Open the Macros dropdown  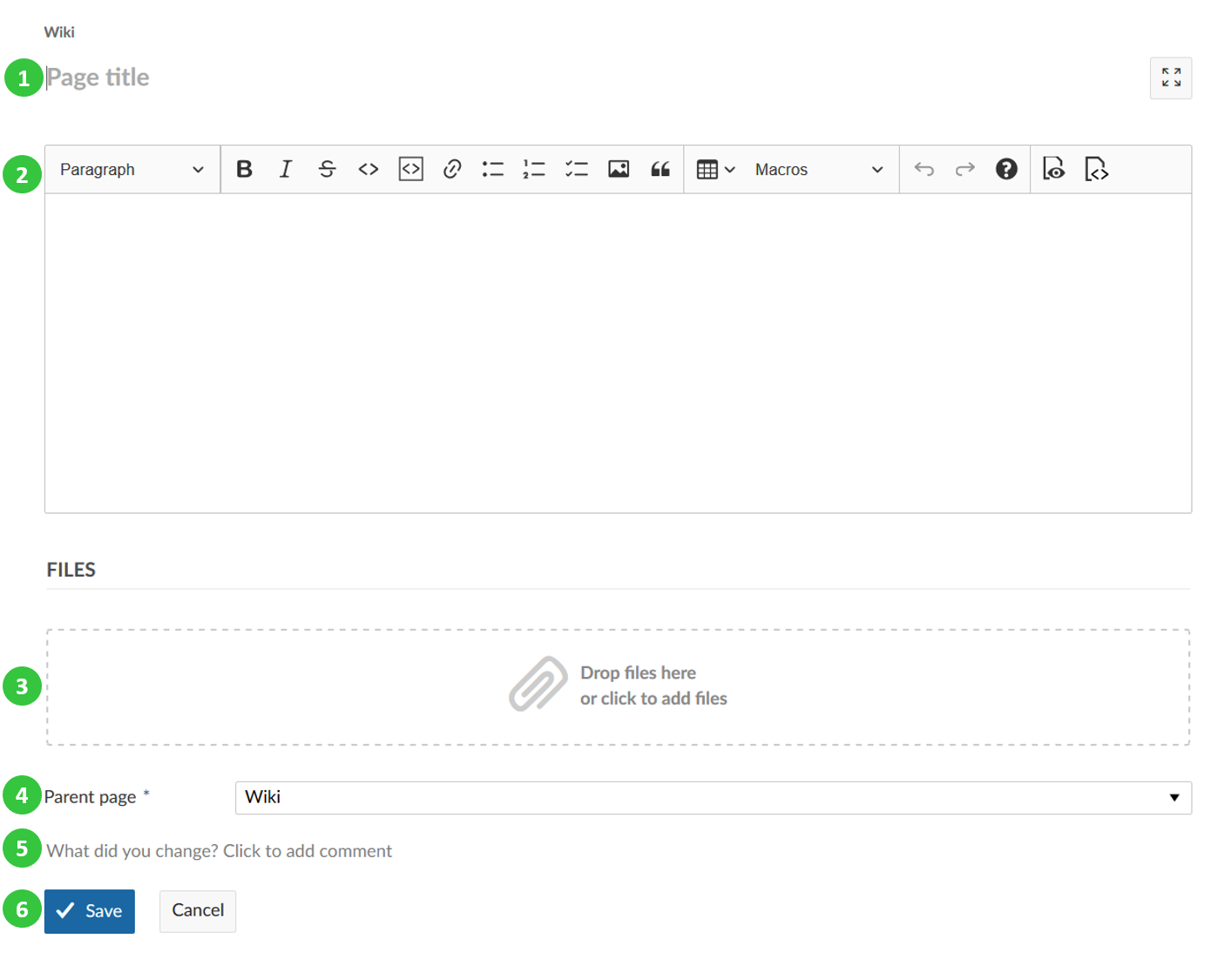click(x=819, y=169)
